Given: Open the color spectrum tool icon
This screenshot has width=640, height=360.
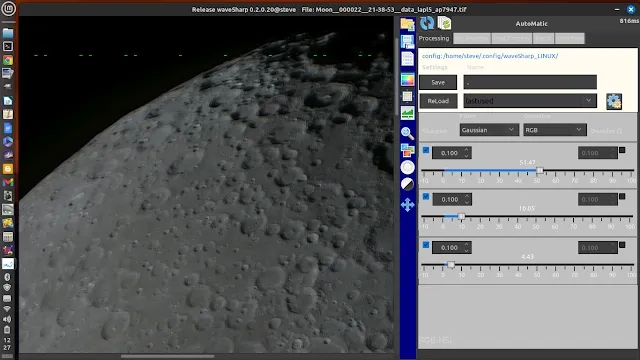Looking at the screenshot, I should pos(407,80).
